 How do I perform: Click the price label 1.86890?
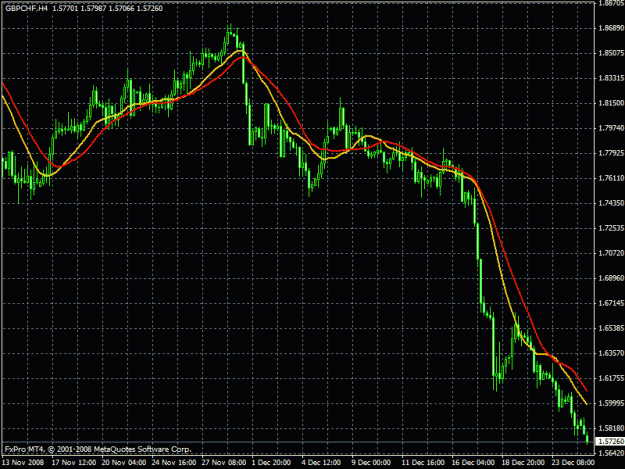tap(611, 28)
